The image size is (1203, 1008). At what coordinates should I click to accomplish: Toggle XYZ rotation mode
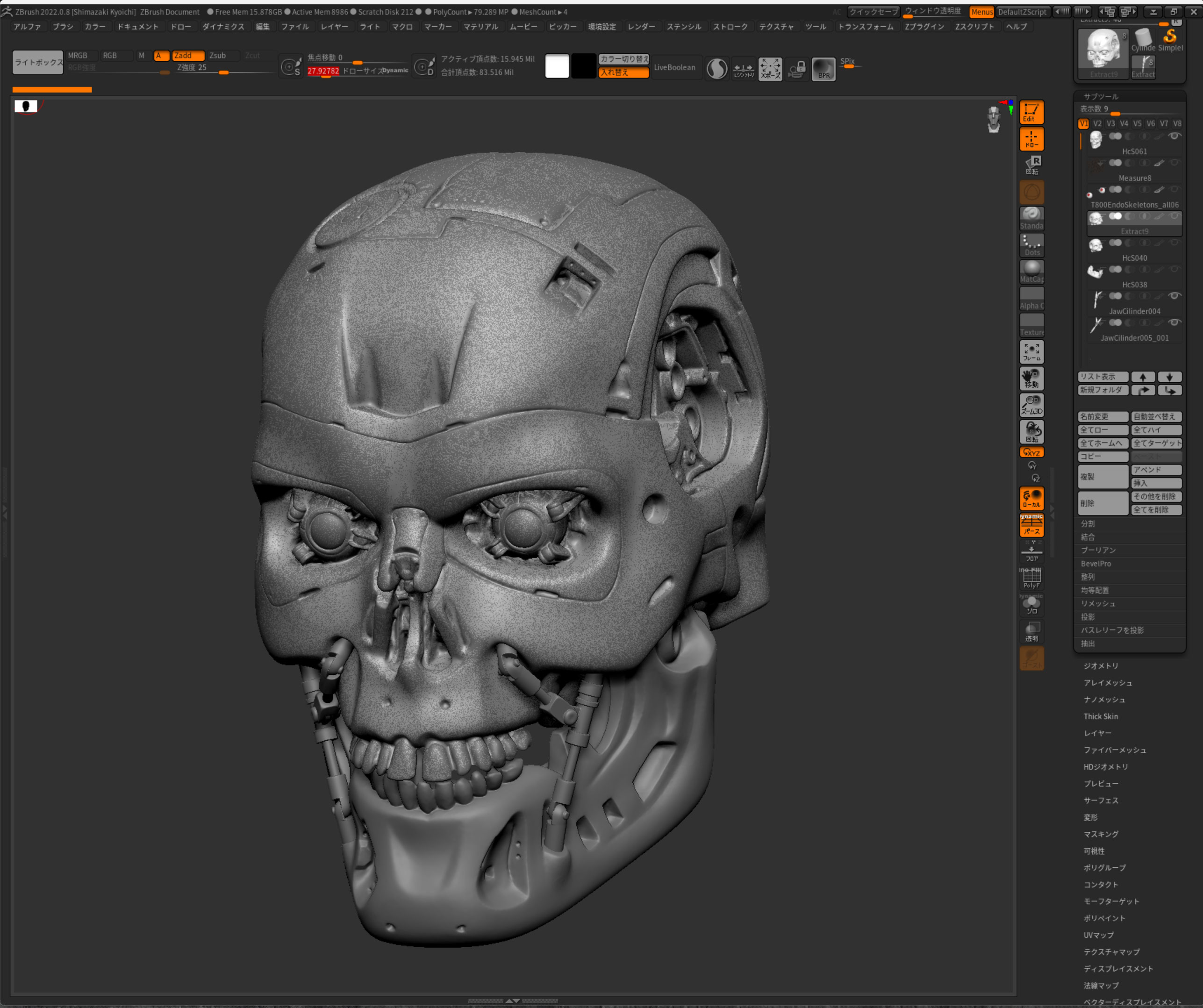pos(1031,452)
